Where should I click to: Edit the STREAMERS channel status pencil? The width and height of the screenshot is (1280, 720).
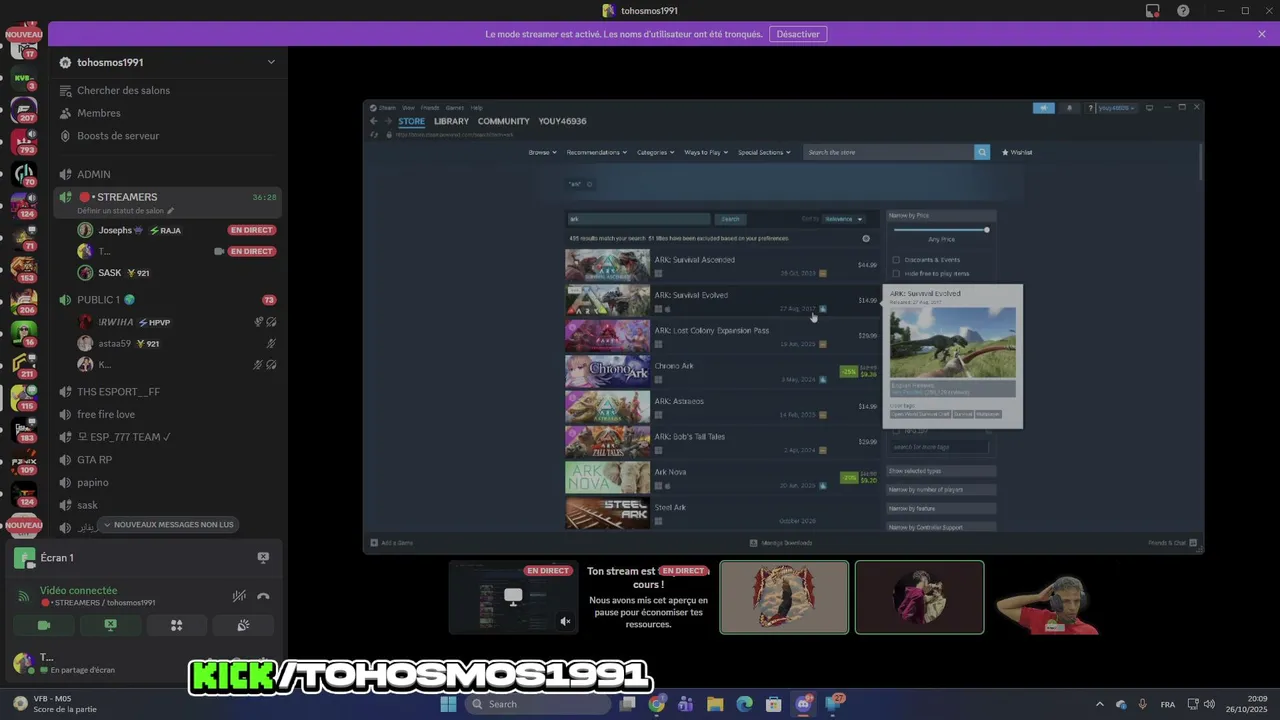[x=171, y=211]
